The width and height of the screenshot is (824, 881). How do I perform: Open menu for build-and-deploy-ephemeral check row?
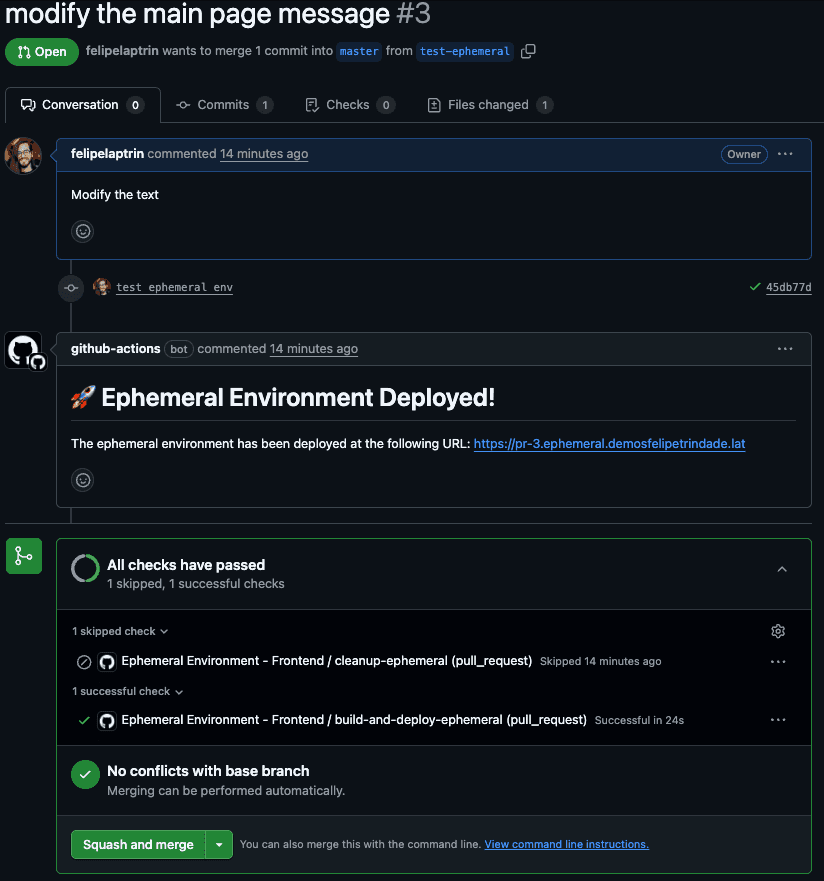[x=778, y=720]
